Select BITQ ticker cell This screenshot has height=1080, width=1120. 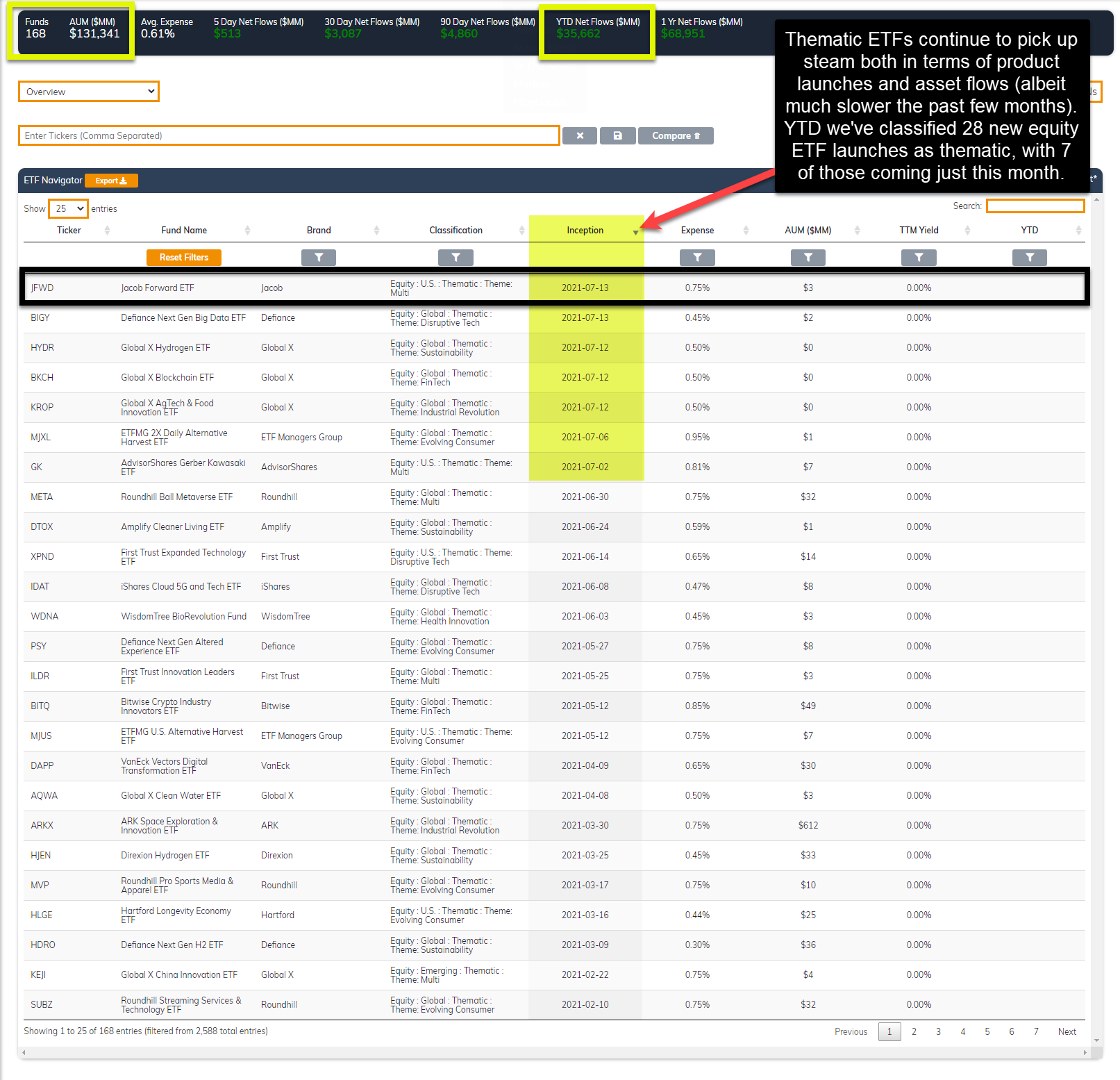pyautogui.click(x=40, y=706)
